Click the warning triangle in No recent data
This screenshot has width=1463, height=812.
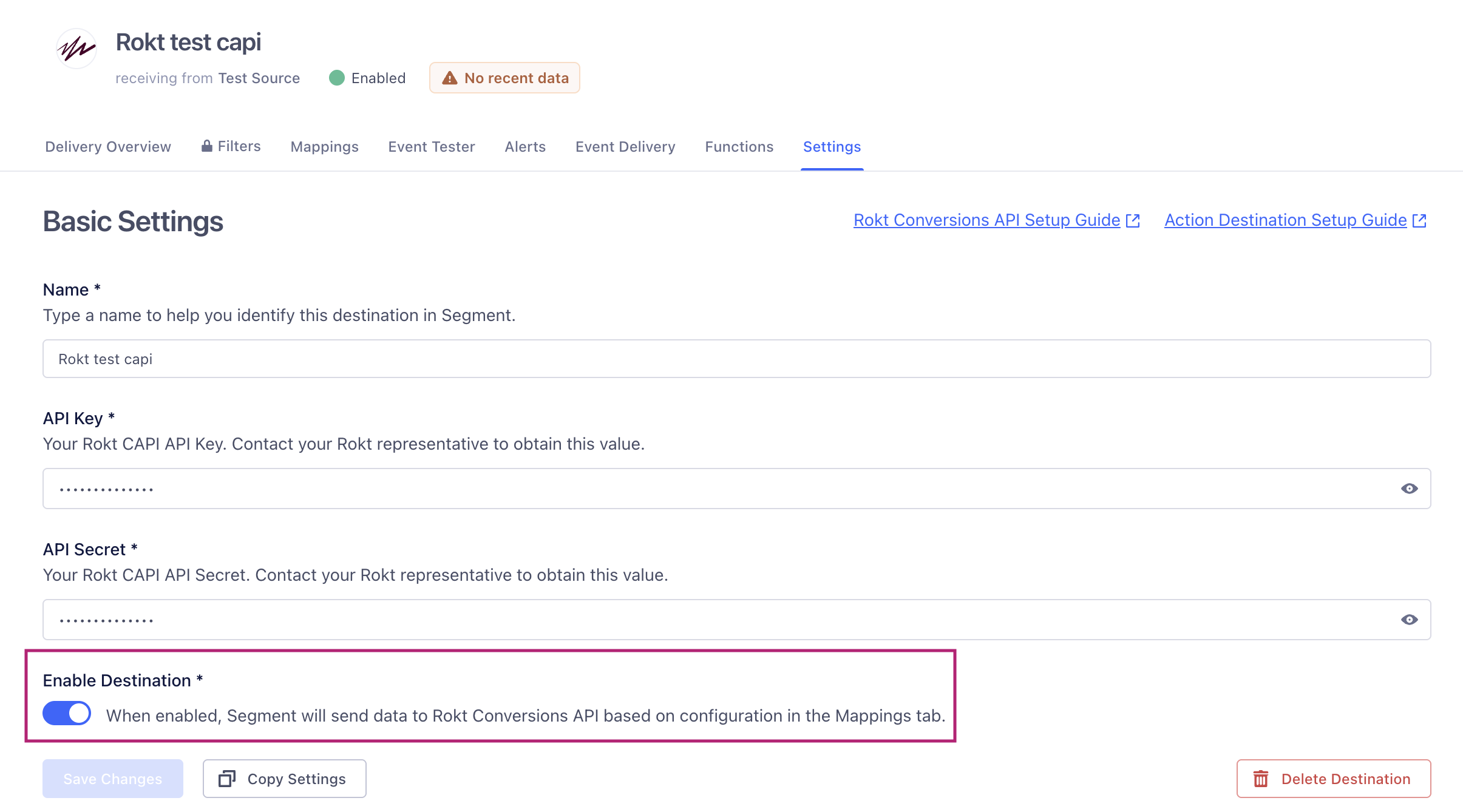click(x=449, y=78)
